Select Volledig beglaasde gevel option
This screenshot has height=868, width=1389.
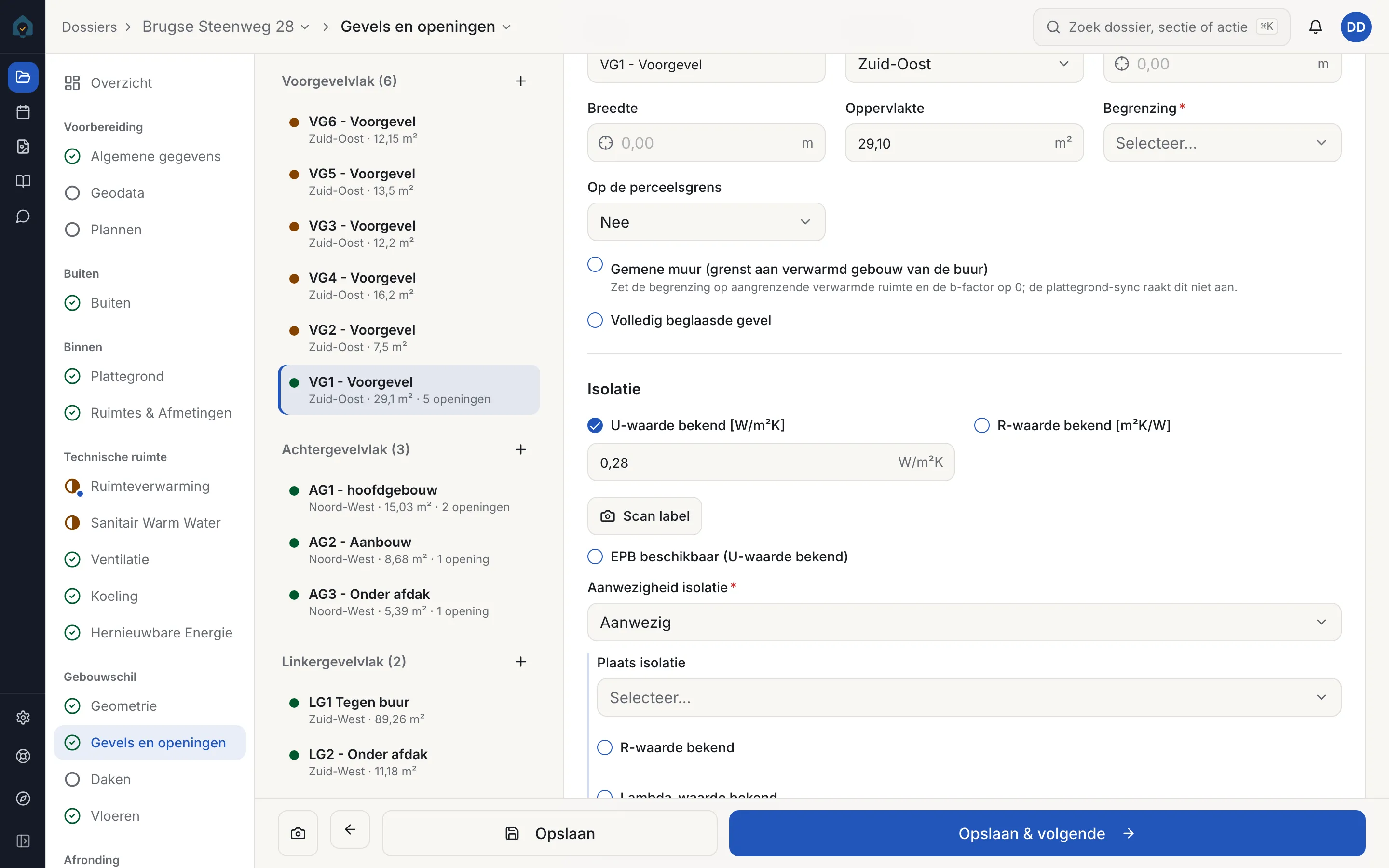click(x=595, y=320)
